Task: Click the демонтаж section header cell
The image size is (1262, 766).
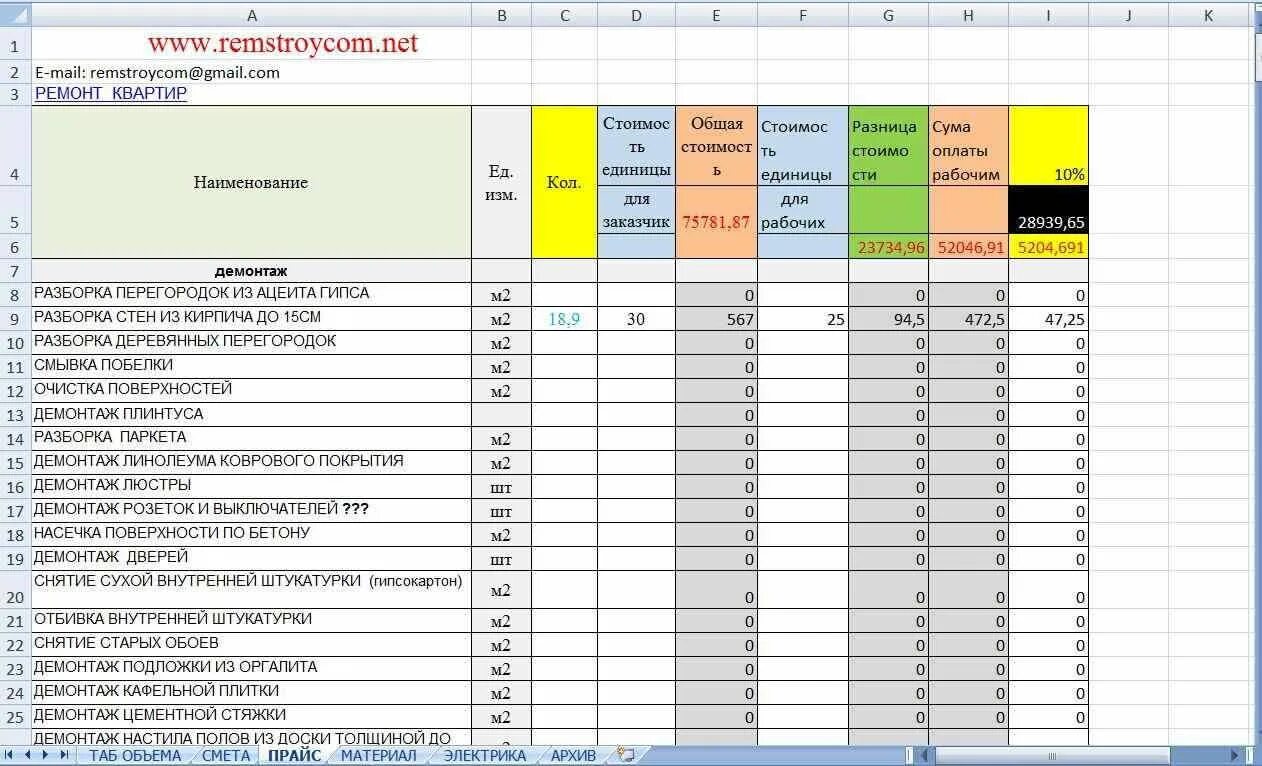Action: click(x=251, y=271)
